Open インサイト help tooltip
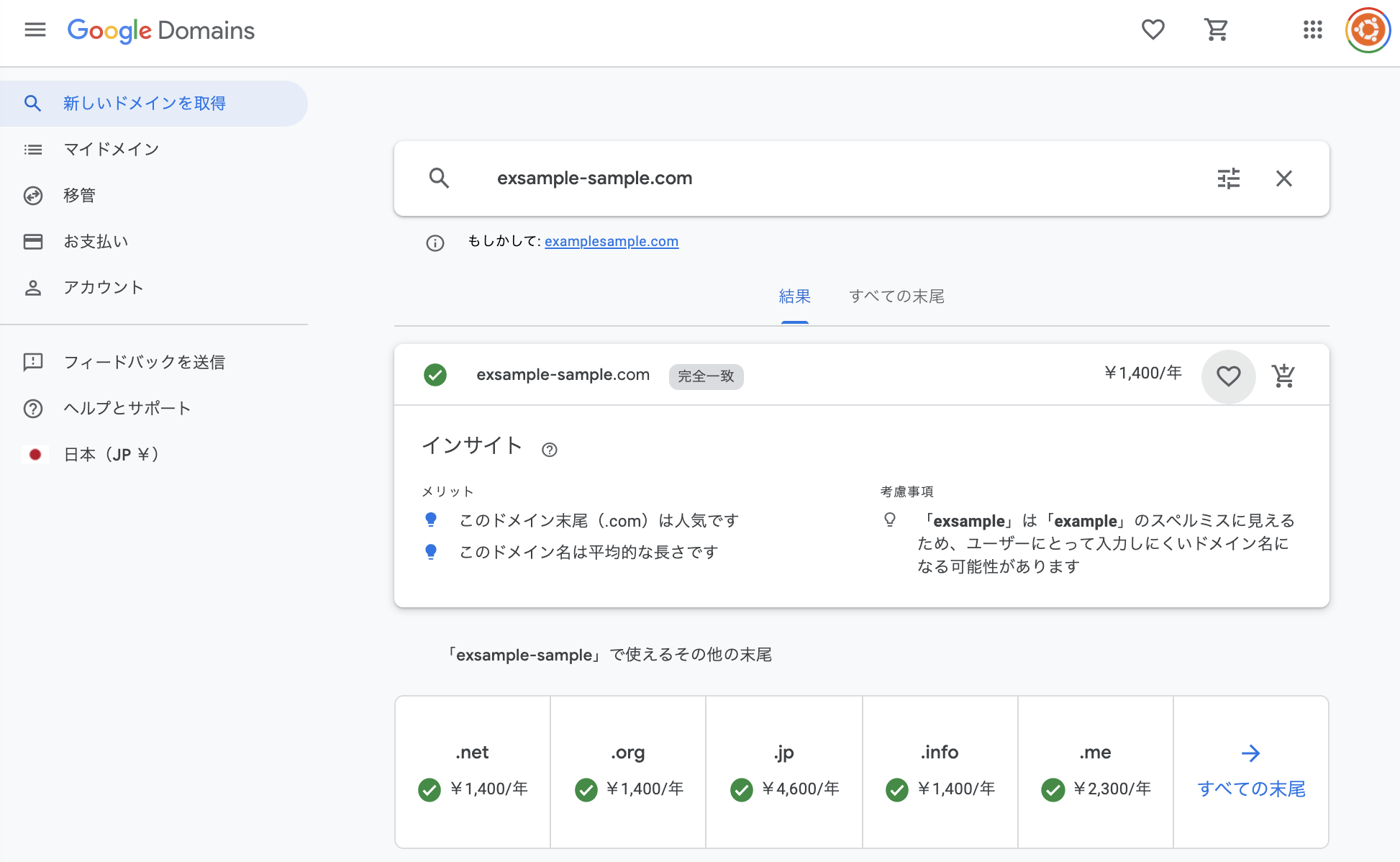The height and width of the screenshot is (862, 1400). pyautogui.click(x=550, y=450)
